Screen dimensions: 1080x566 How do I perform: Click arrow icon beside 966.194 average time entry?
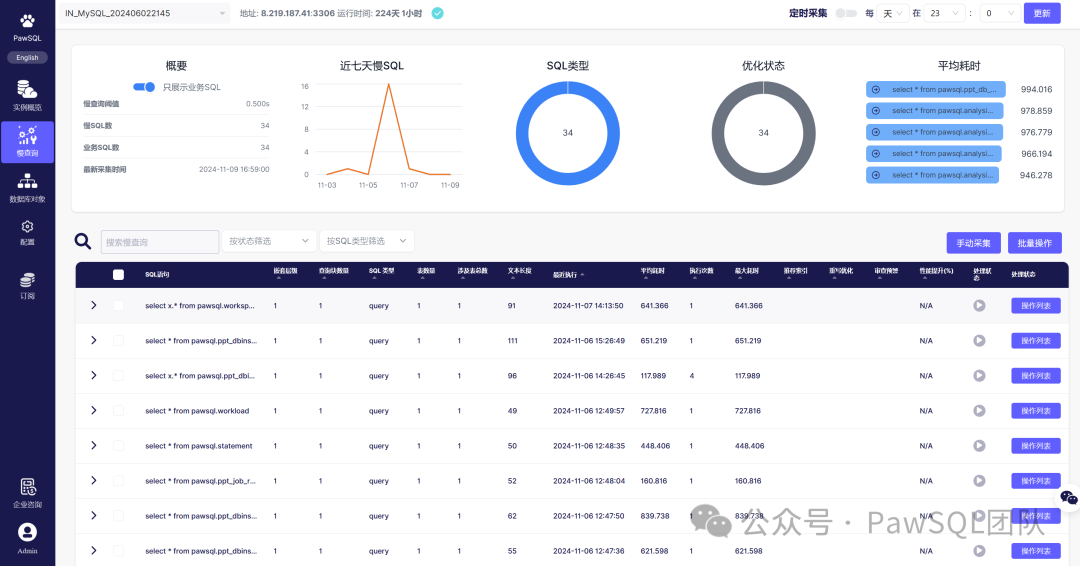(876, 154)
